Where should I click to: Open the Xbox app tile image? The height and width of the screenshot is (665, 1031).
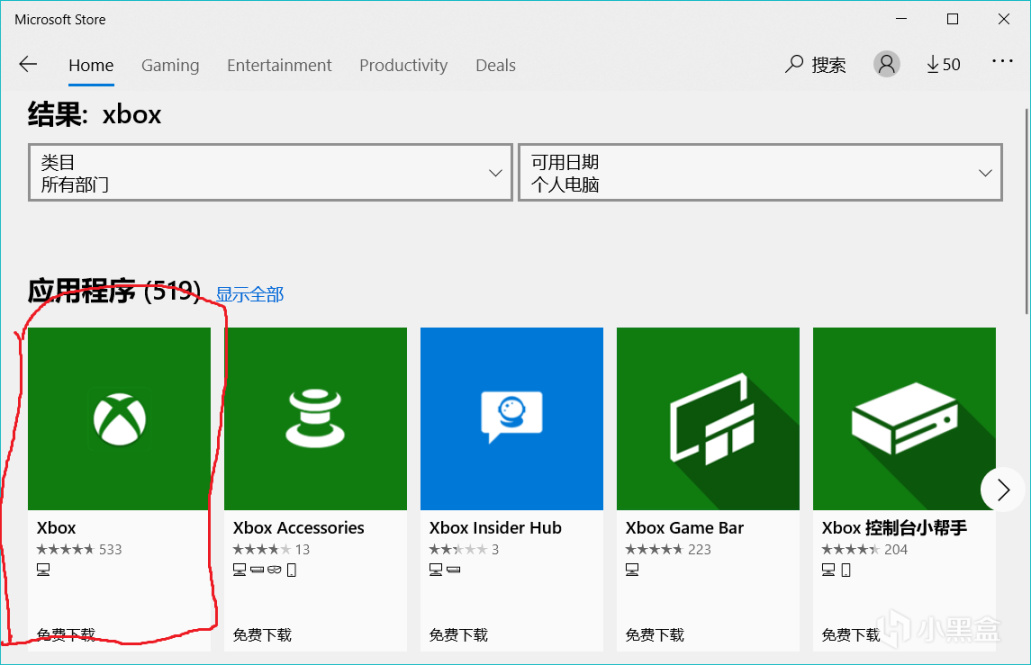(119, 418)
